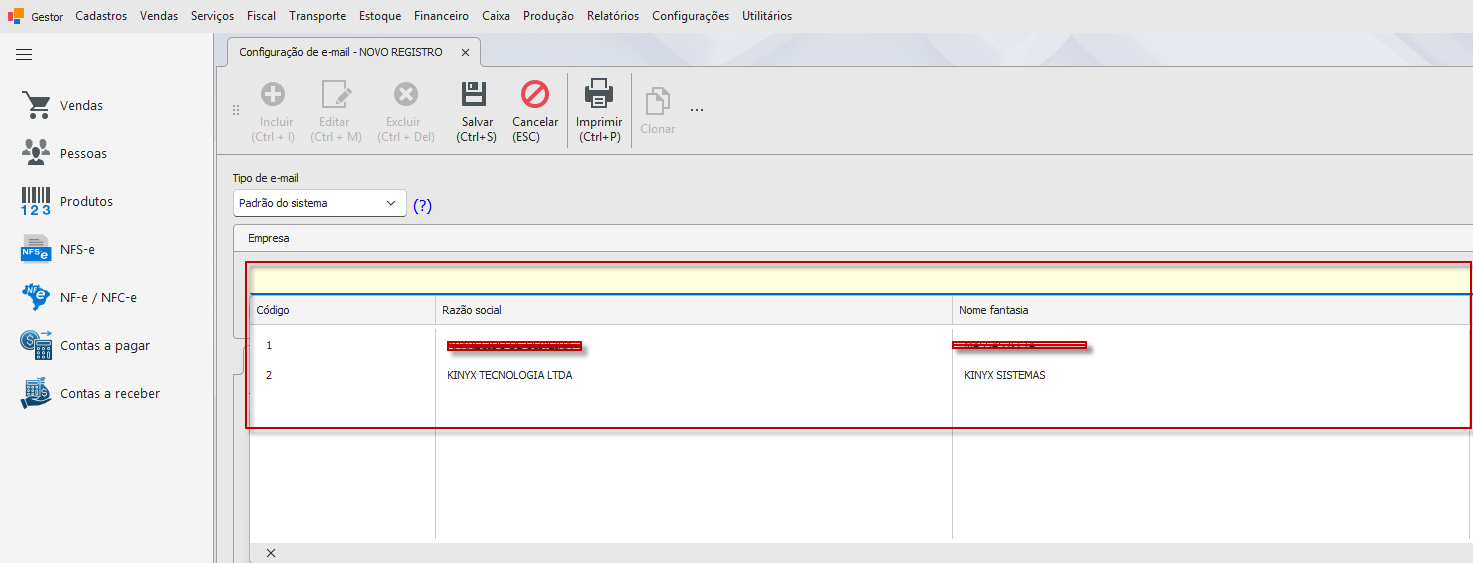
Task: Open the Produção menu
Action: click(x=548, y=16)
